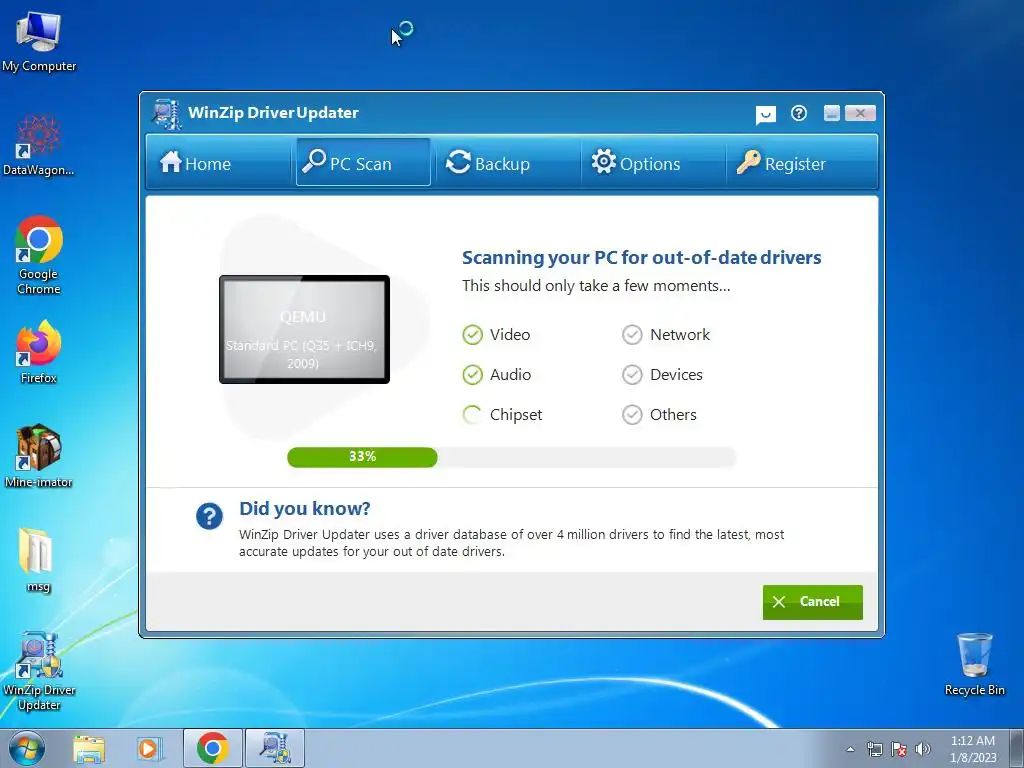Select the msg folder on desktop

tap(37, 559)
